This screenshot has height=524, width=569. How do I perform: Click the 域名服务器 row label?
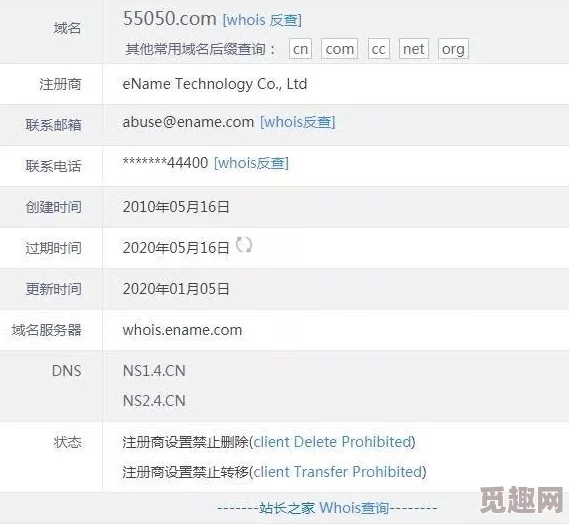click(46, 330)
